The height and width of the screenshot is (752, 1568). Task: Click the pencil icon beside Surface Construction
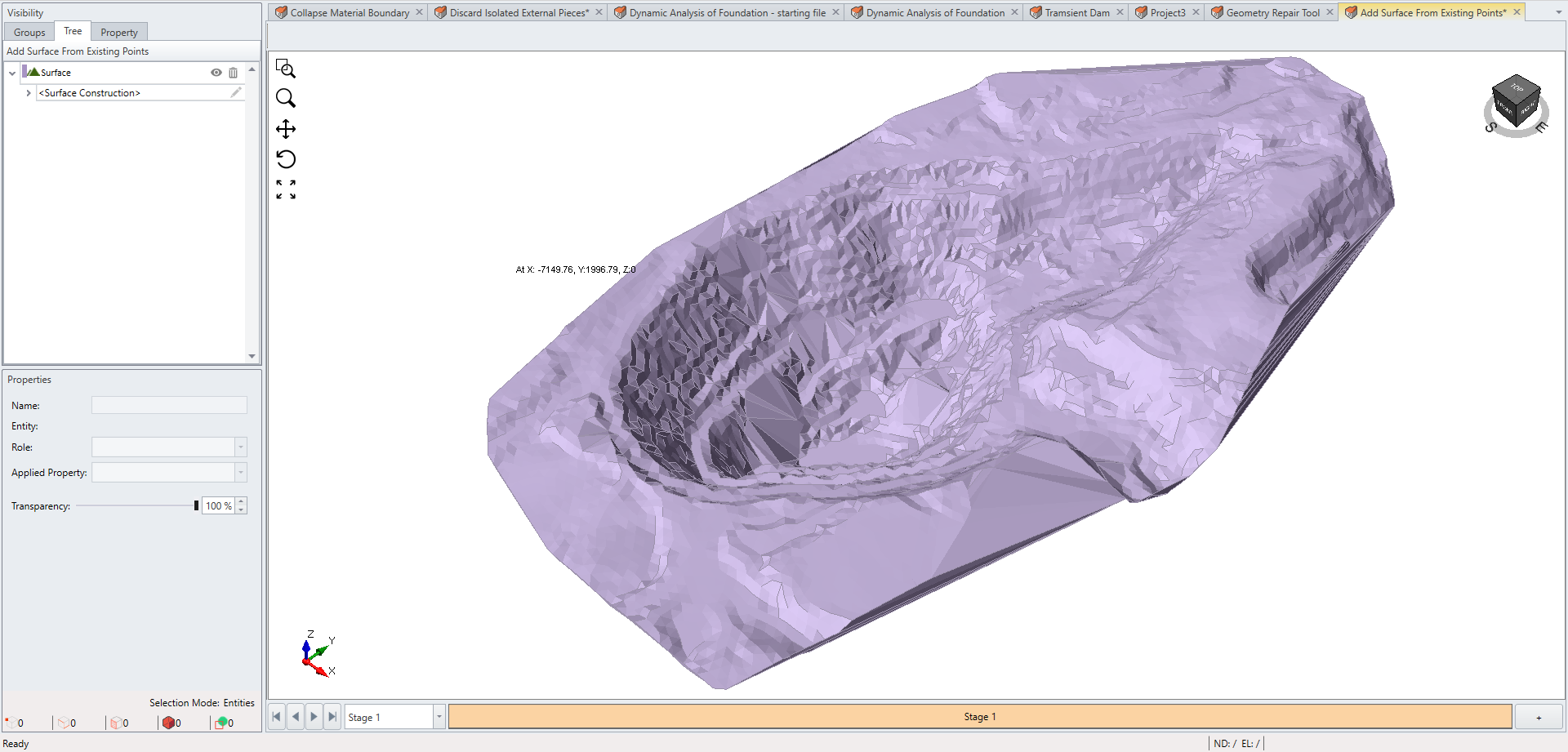point(236,92)
